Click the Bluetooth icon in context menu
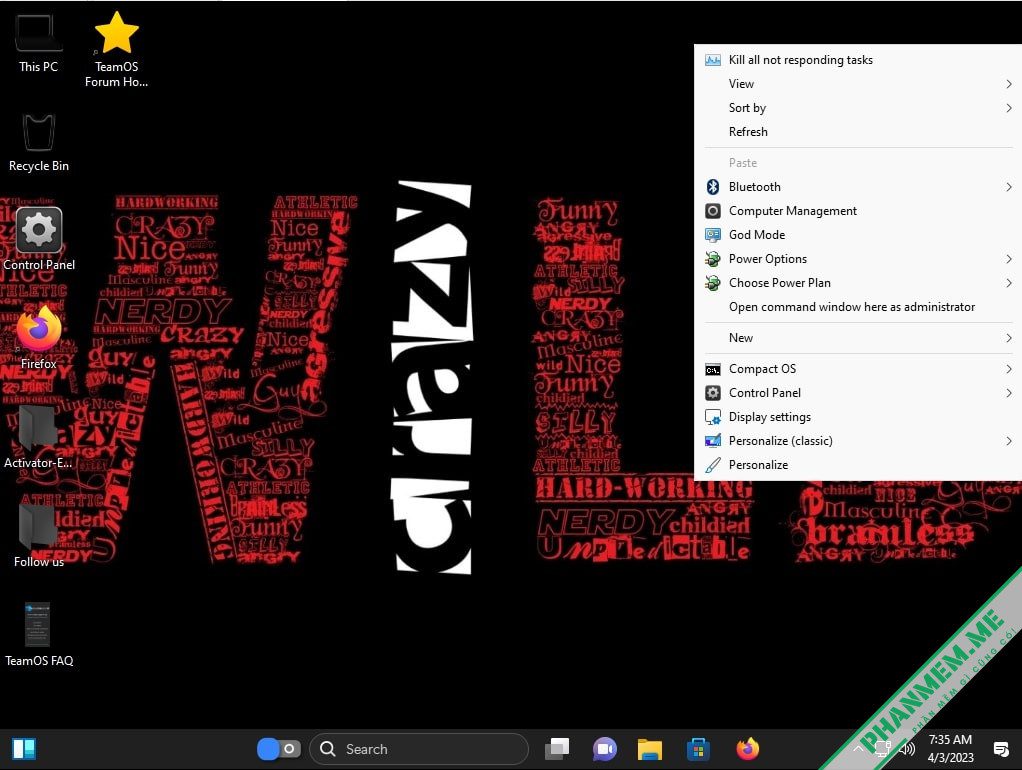Viewport: 1022px width, 770px height. [713, 187]
